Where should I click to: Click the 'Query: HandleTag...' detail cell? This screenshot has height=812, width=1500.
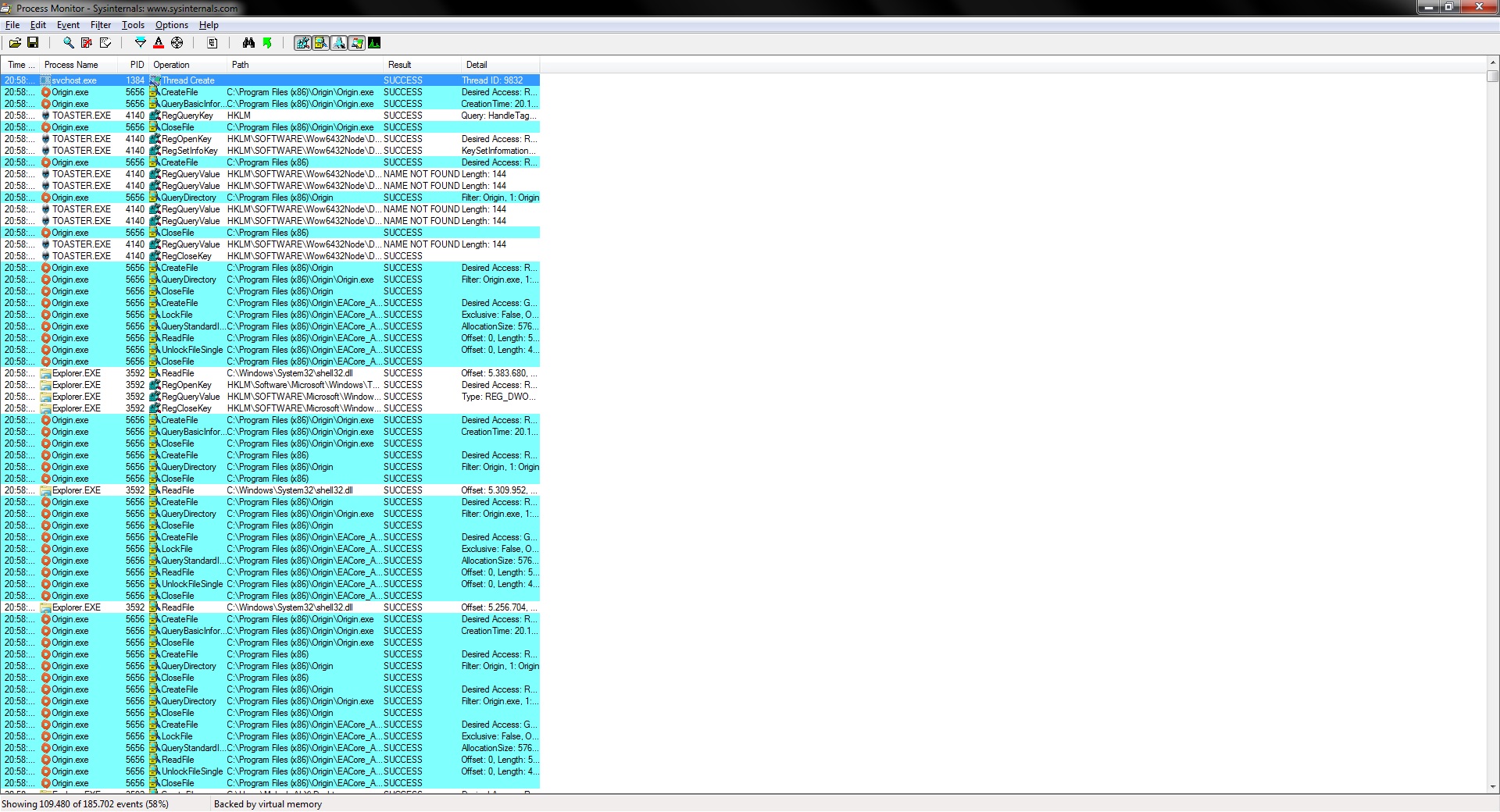(x=500, y=116)
